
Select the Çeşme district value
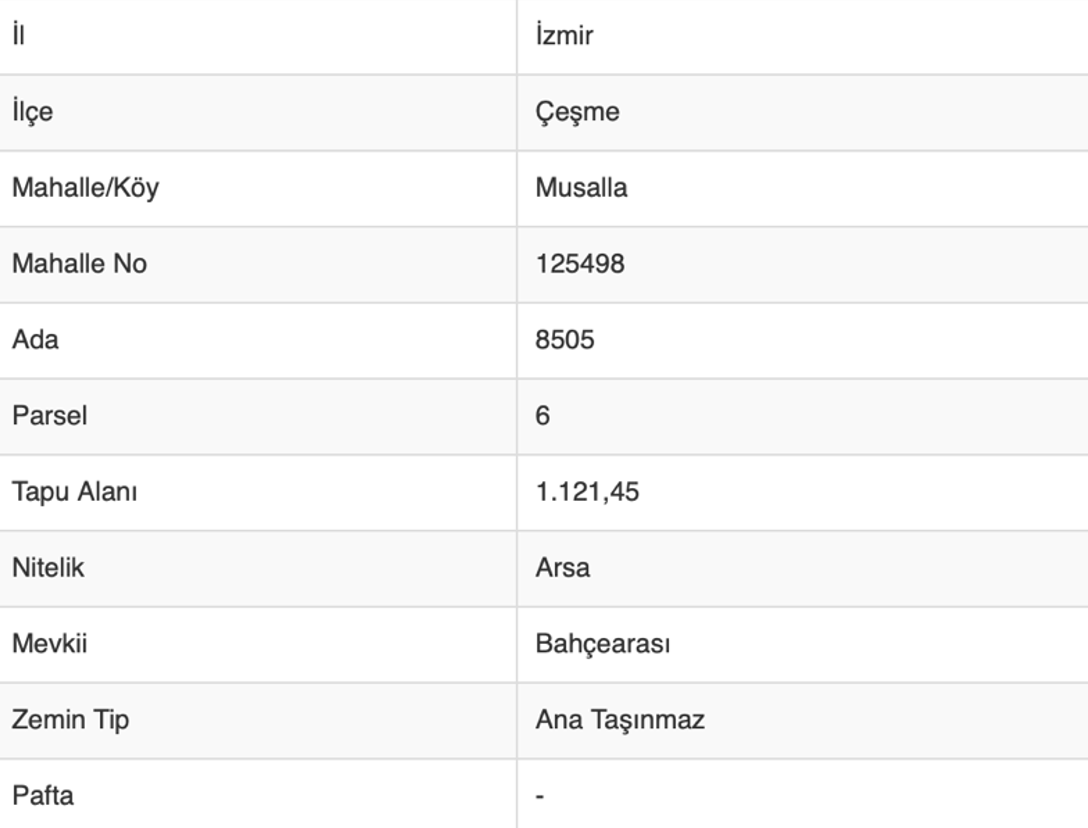[577, 112]
